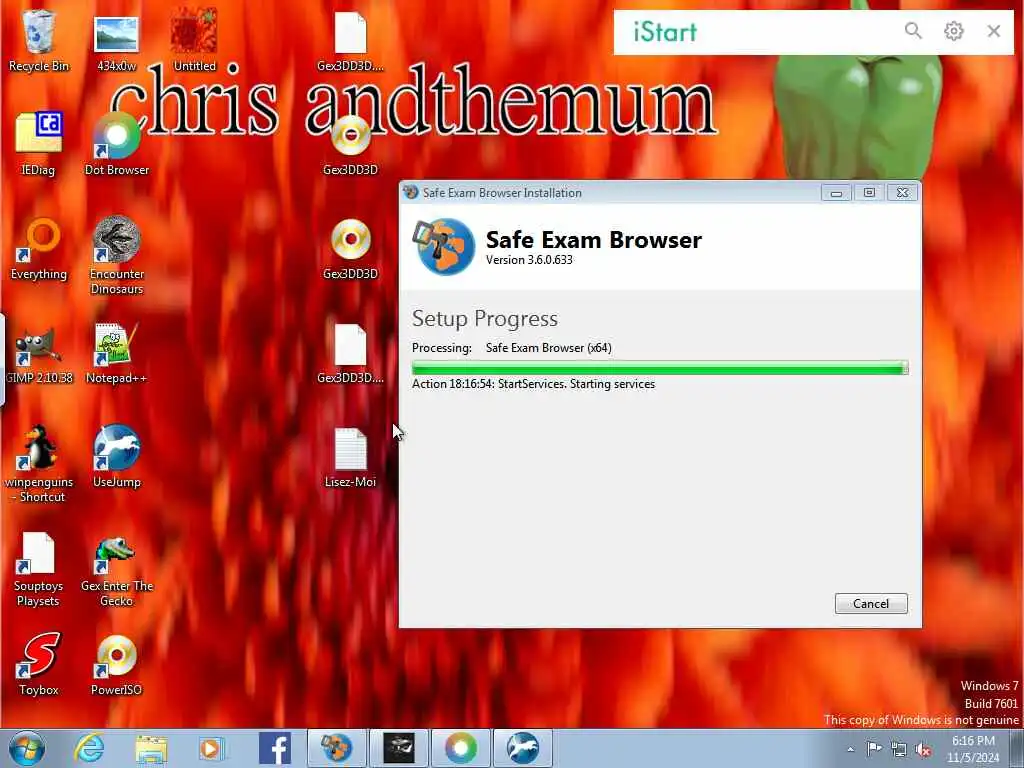Minimize the Safe Exam Browser Installation window

(836, 193)
